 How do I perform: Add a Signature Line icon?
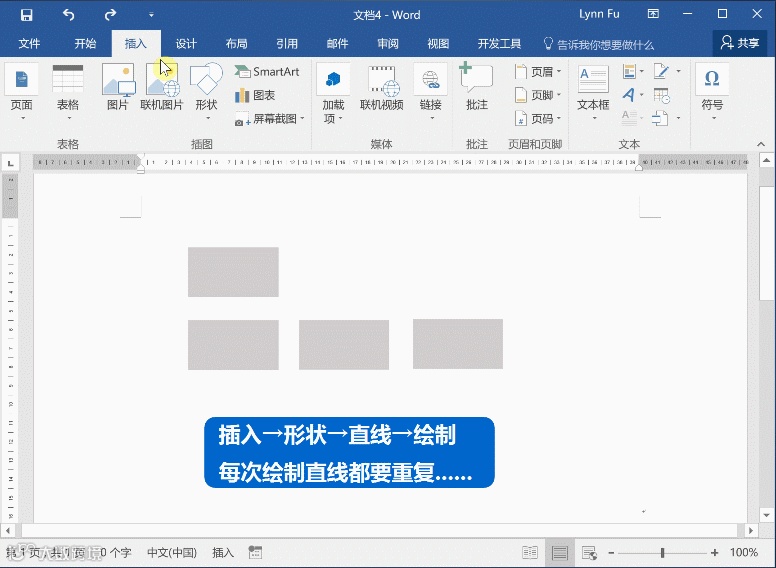(662, 71)
